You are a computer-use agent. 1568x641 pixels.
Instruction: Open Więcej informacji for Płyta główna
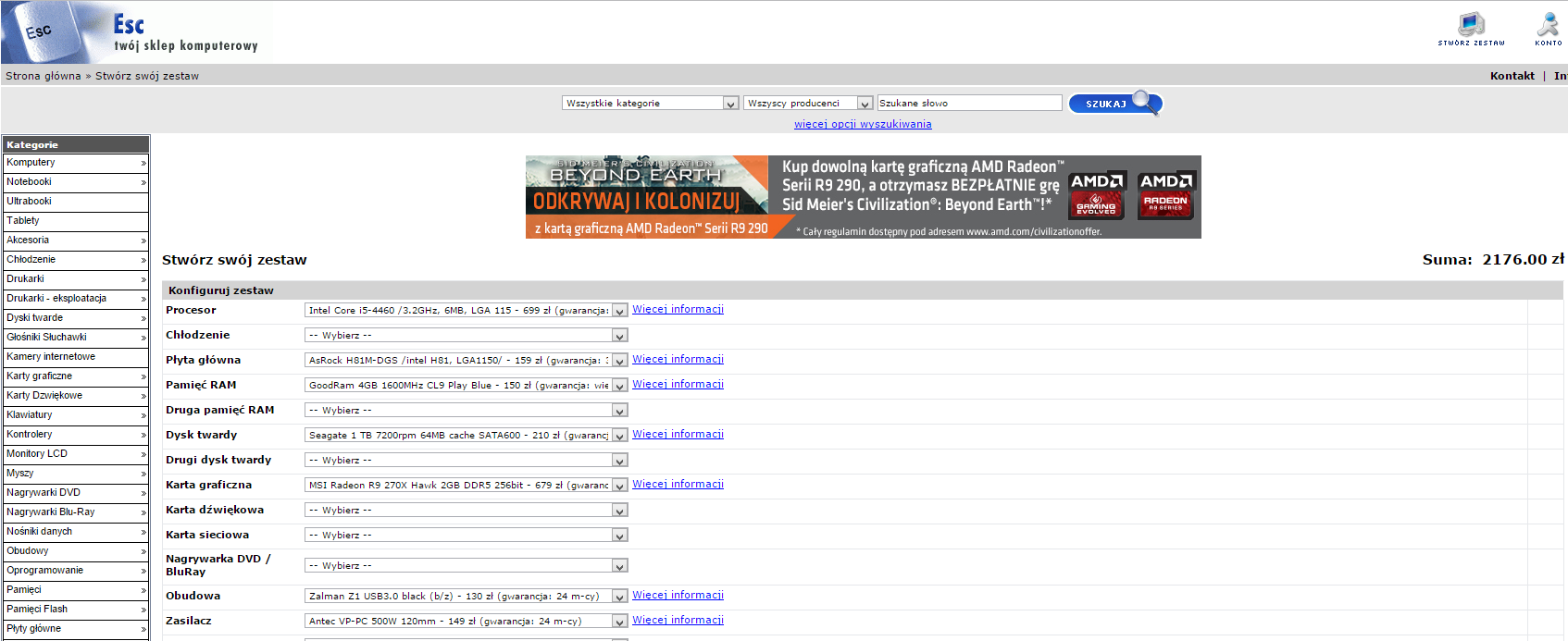click(678, 359)
